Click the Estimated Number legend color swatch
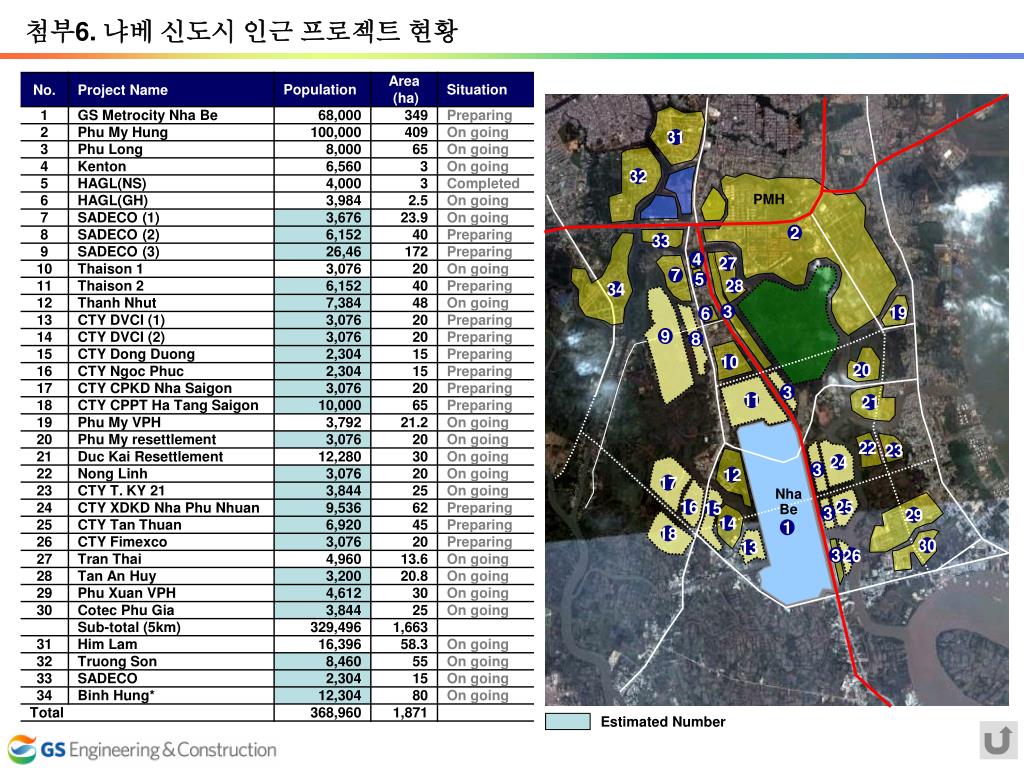 (568, 722)
